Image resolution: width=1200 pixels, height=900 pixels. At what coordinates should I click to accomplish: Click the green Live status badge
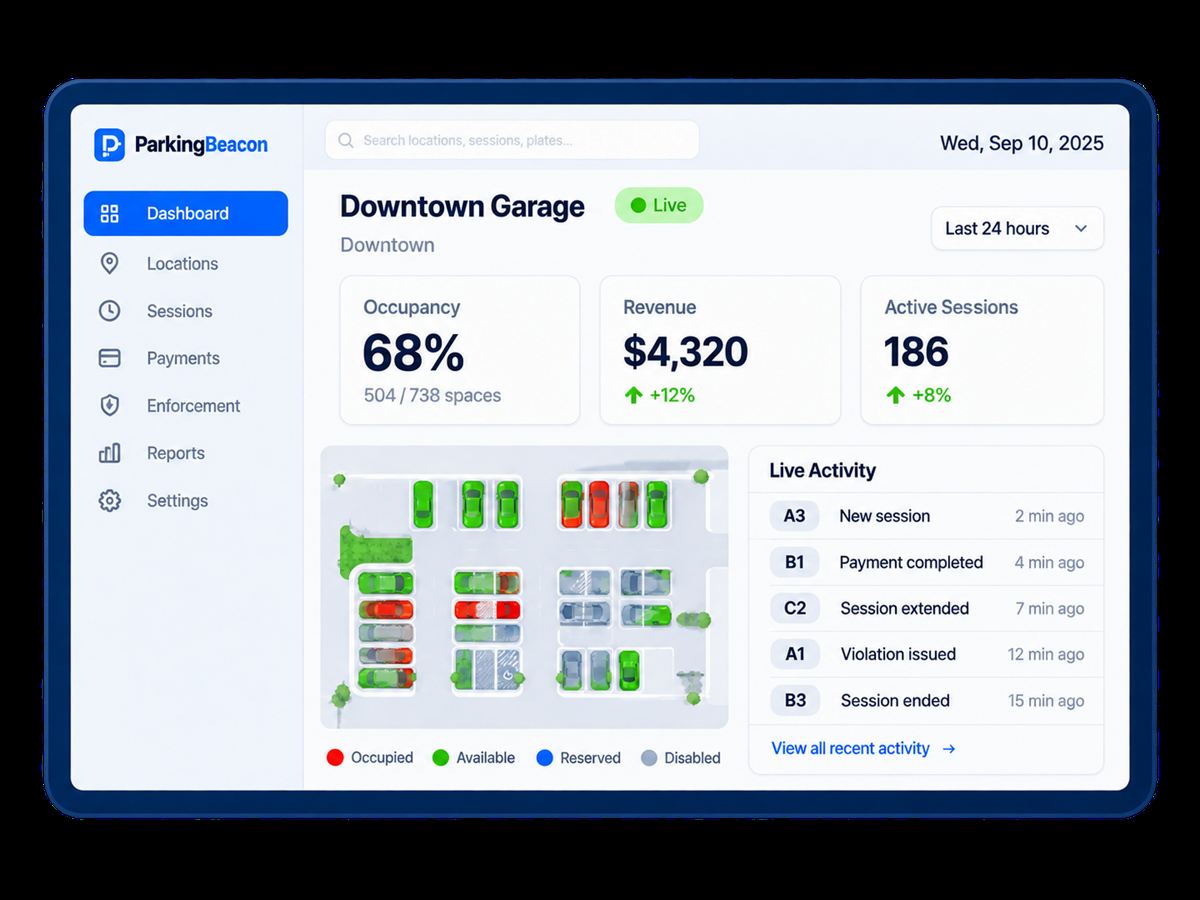[x=659, y=205]
